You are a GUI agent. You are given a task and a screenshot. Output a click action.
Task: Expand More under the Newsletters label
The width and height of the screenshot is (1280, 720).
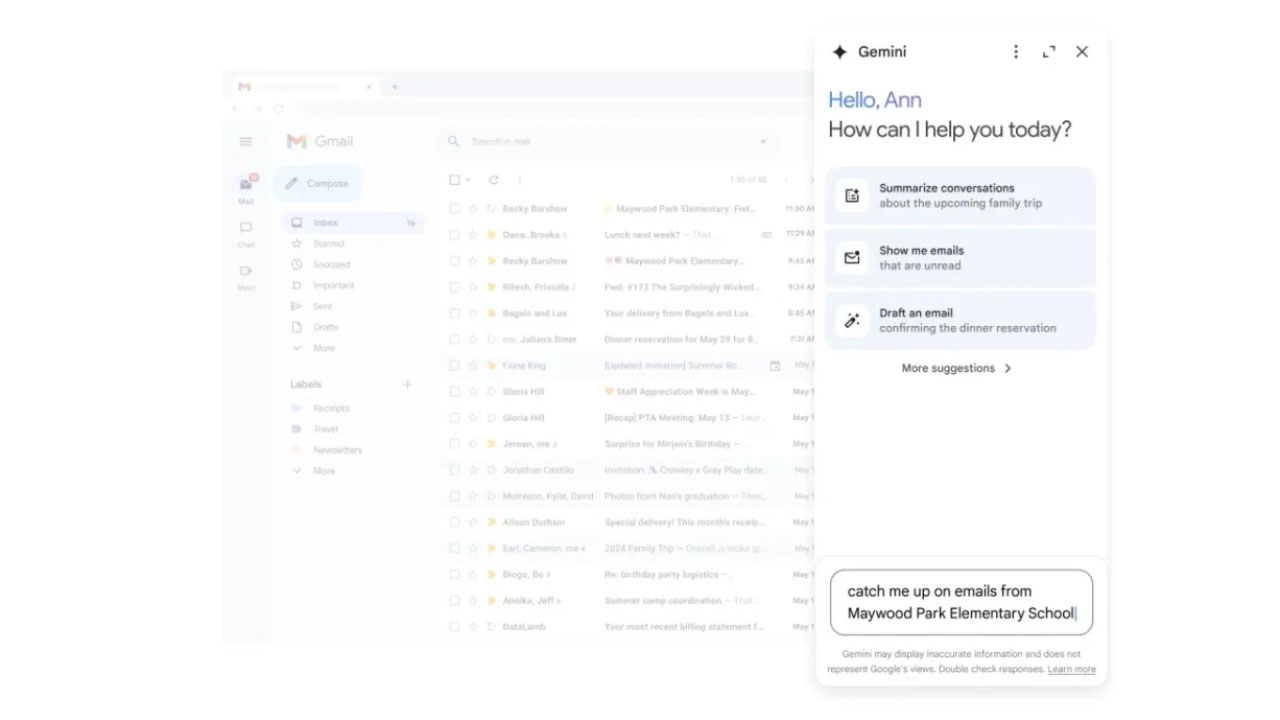coord(324,471)
